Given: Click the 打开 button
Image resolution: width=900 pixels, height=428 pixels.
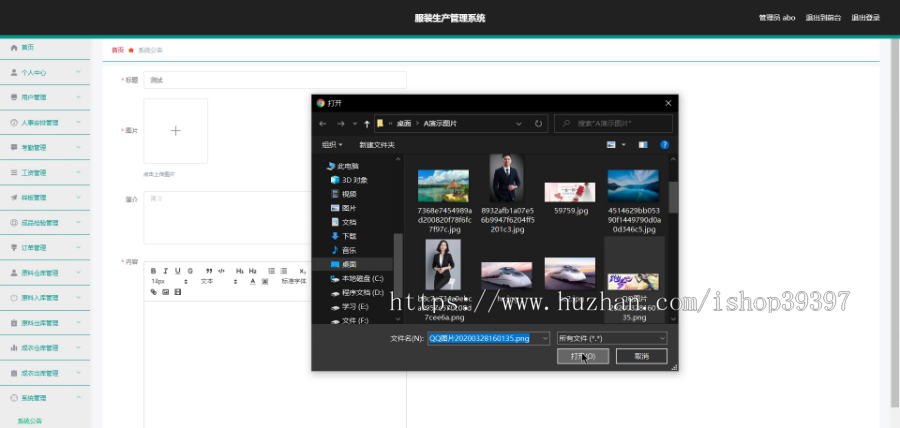Looking at the screenshot, I should click(x=583, y=356).
